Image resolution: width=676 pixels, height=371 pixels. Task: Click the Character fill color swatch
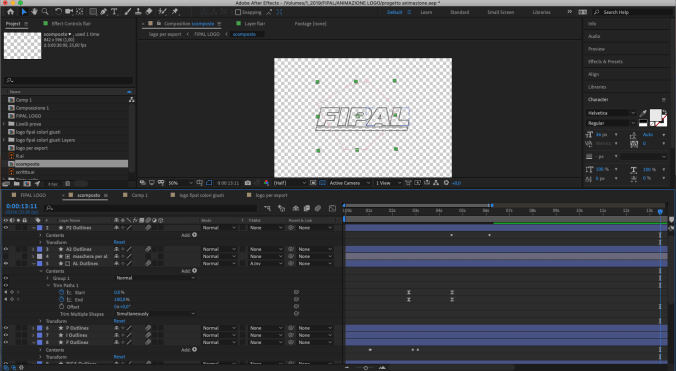pyautogui.click(x=655, y=114)
